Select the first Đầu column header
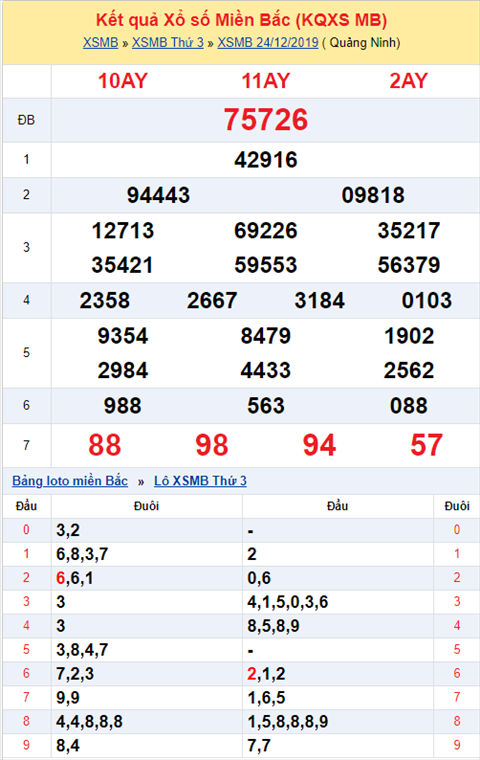 point(26,506)
